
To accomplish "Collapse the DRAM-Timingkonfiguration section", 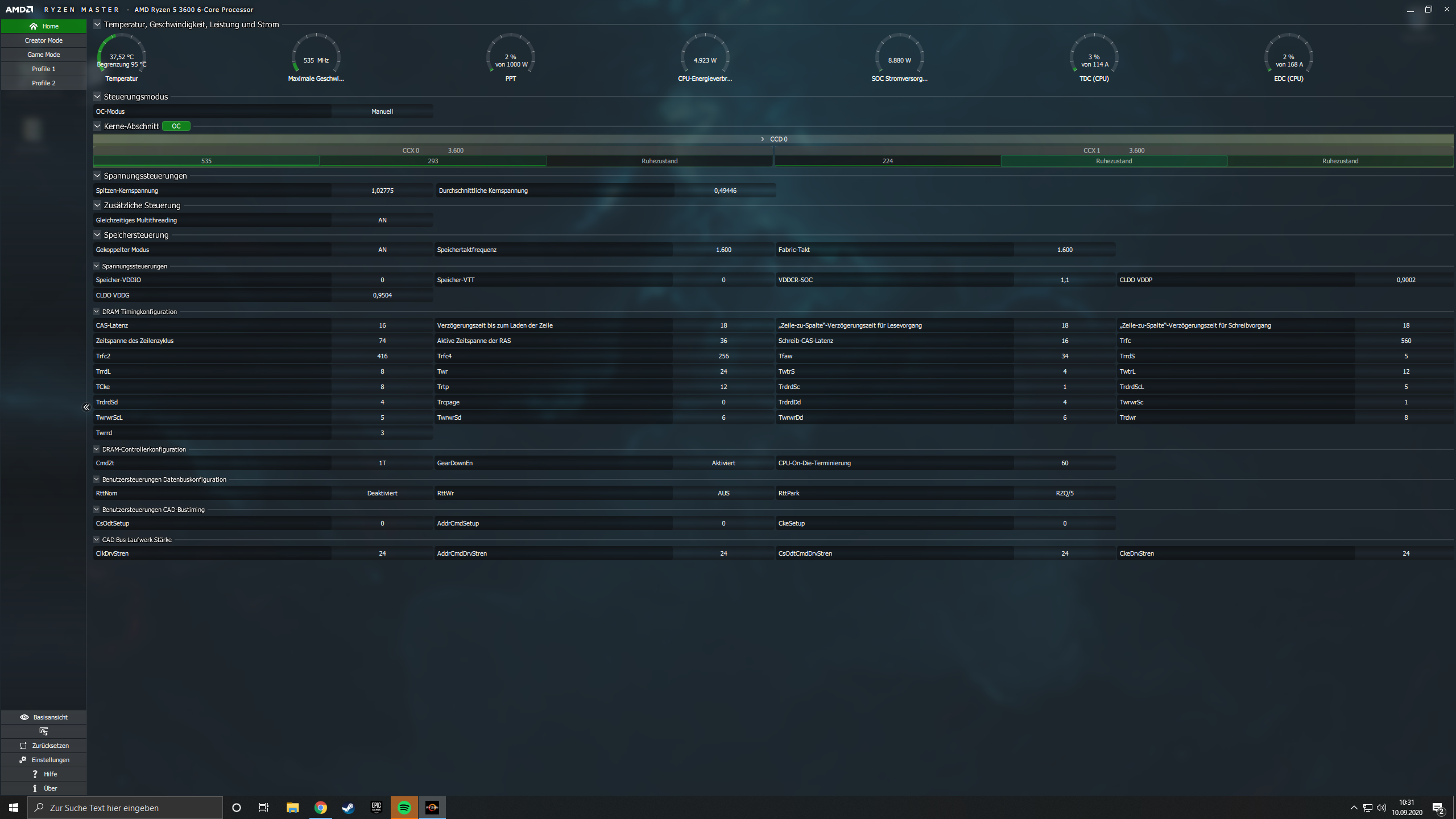I will tap(97, 312).
